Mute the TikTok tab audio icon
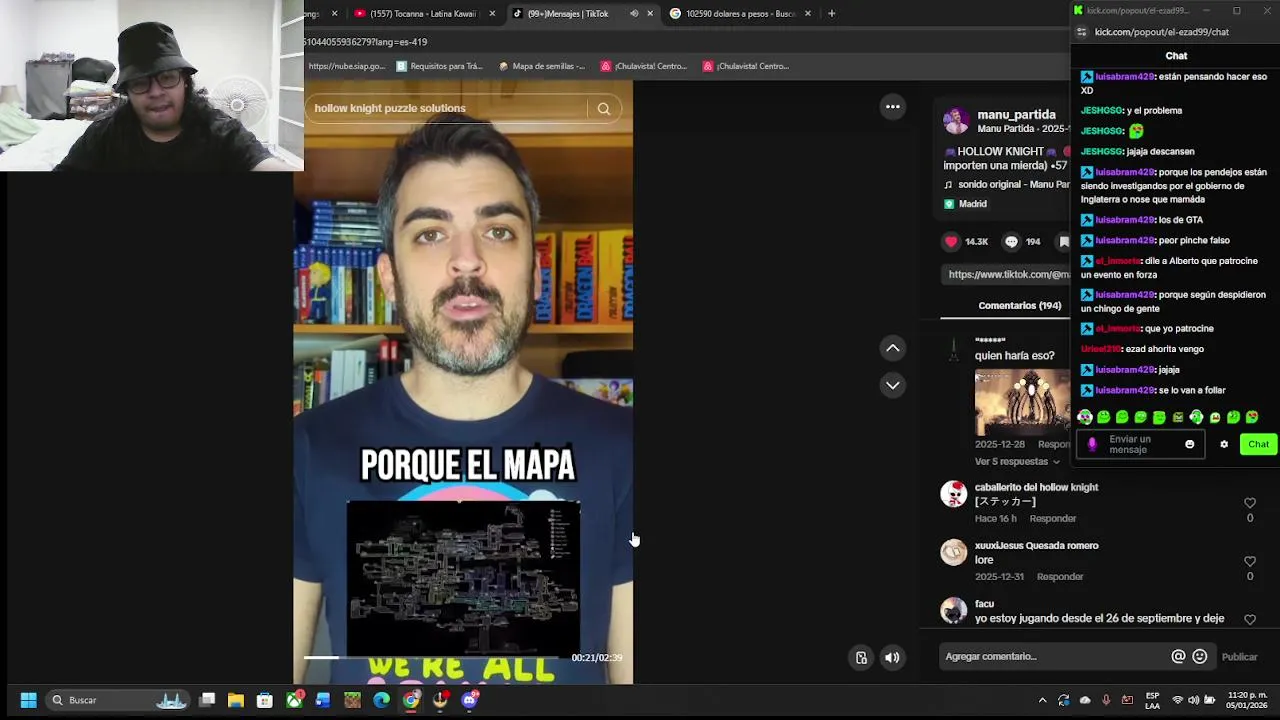This screenshot has width=1280, height=720. tap(634, 14)
